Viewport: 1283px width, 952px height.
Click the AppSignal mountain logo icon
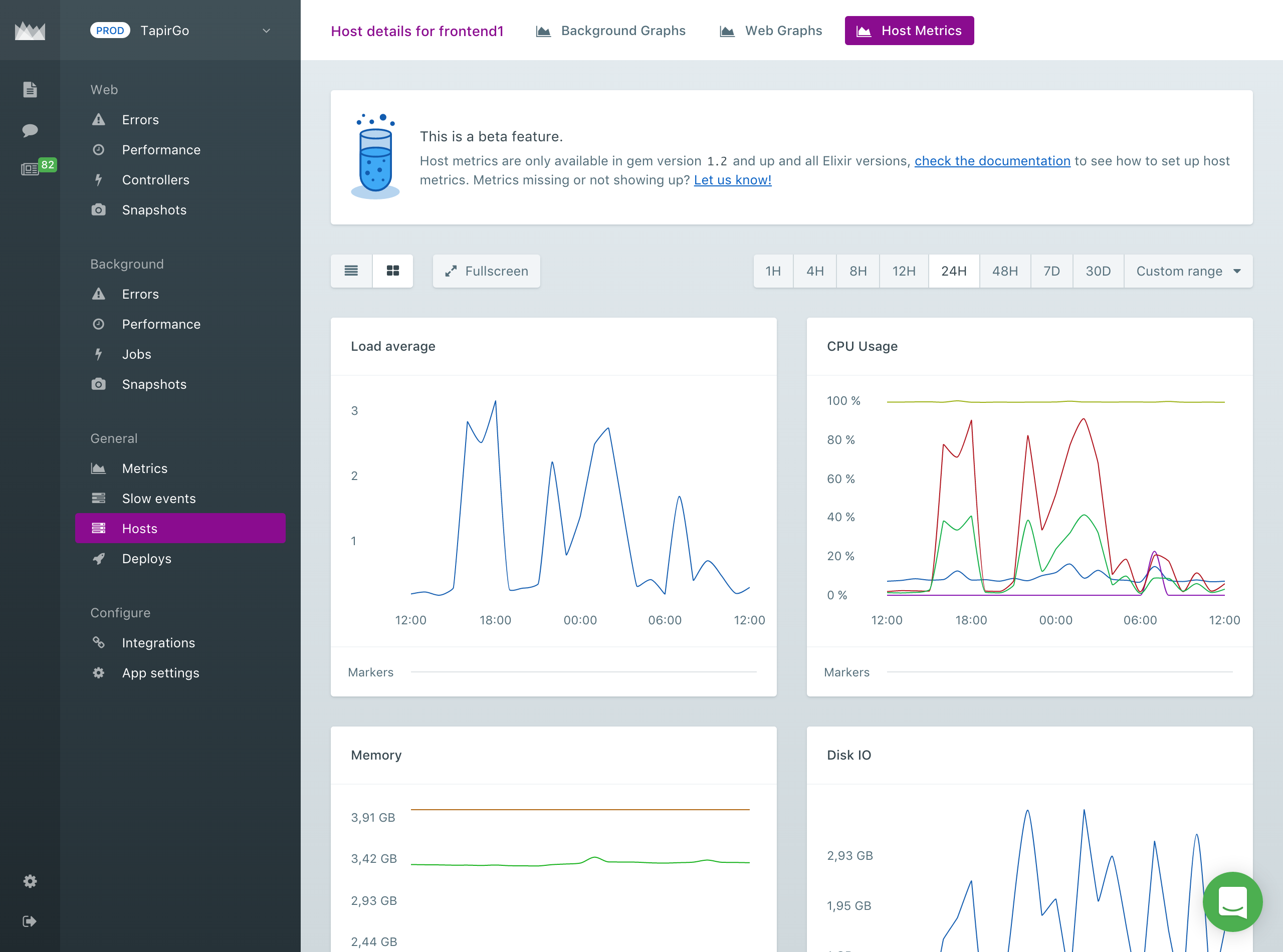30,31
